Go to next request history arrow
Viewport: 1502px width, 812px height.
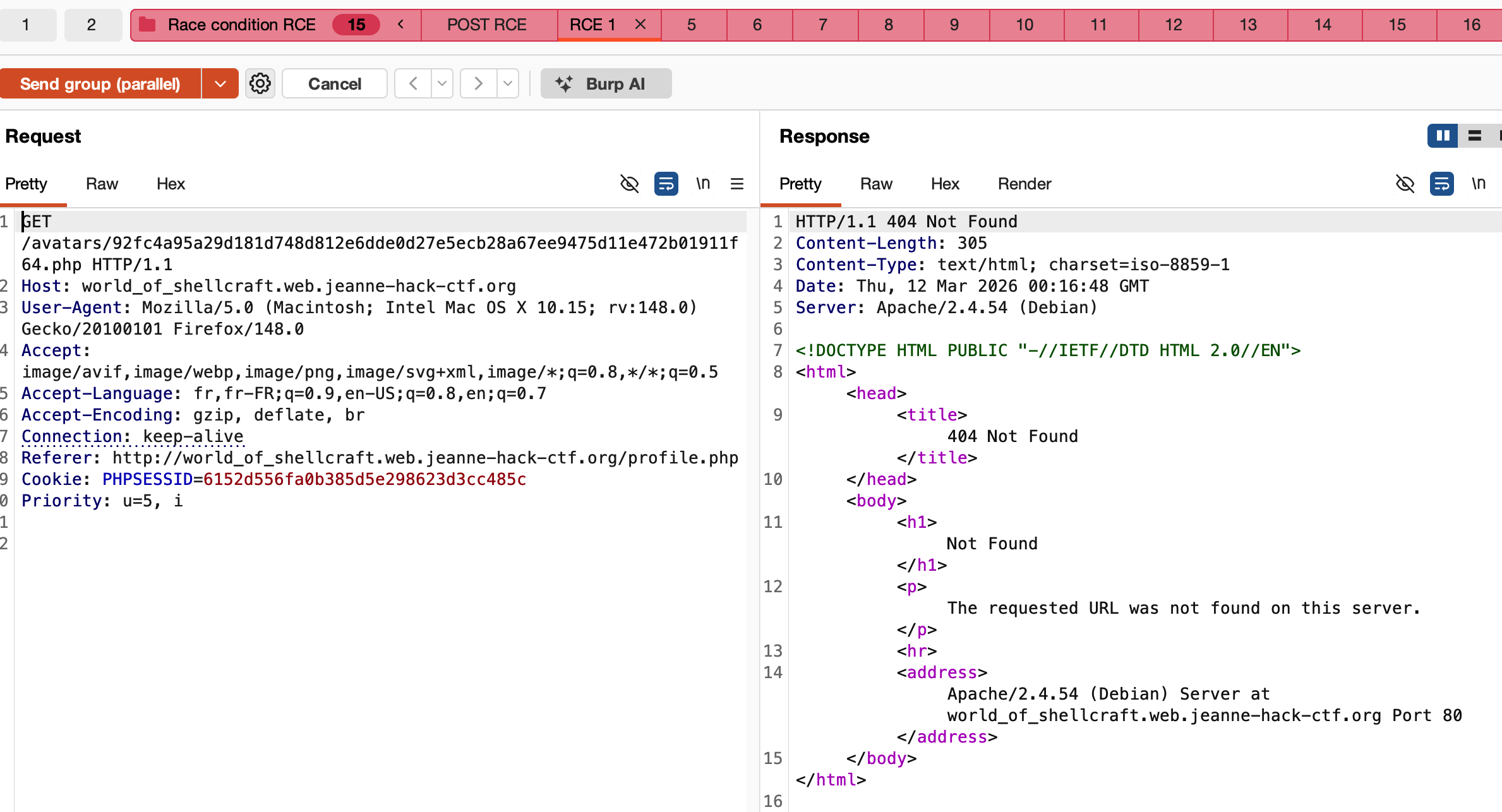pyautogui.click(x=478, y=83)
